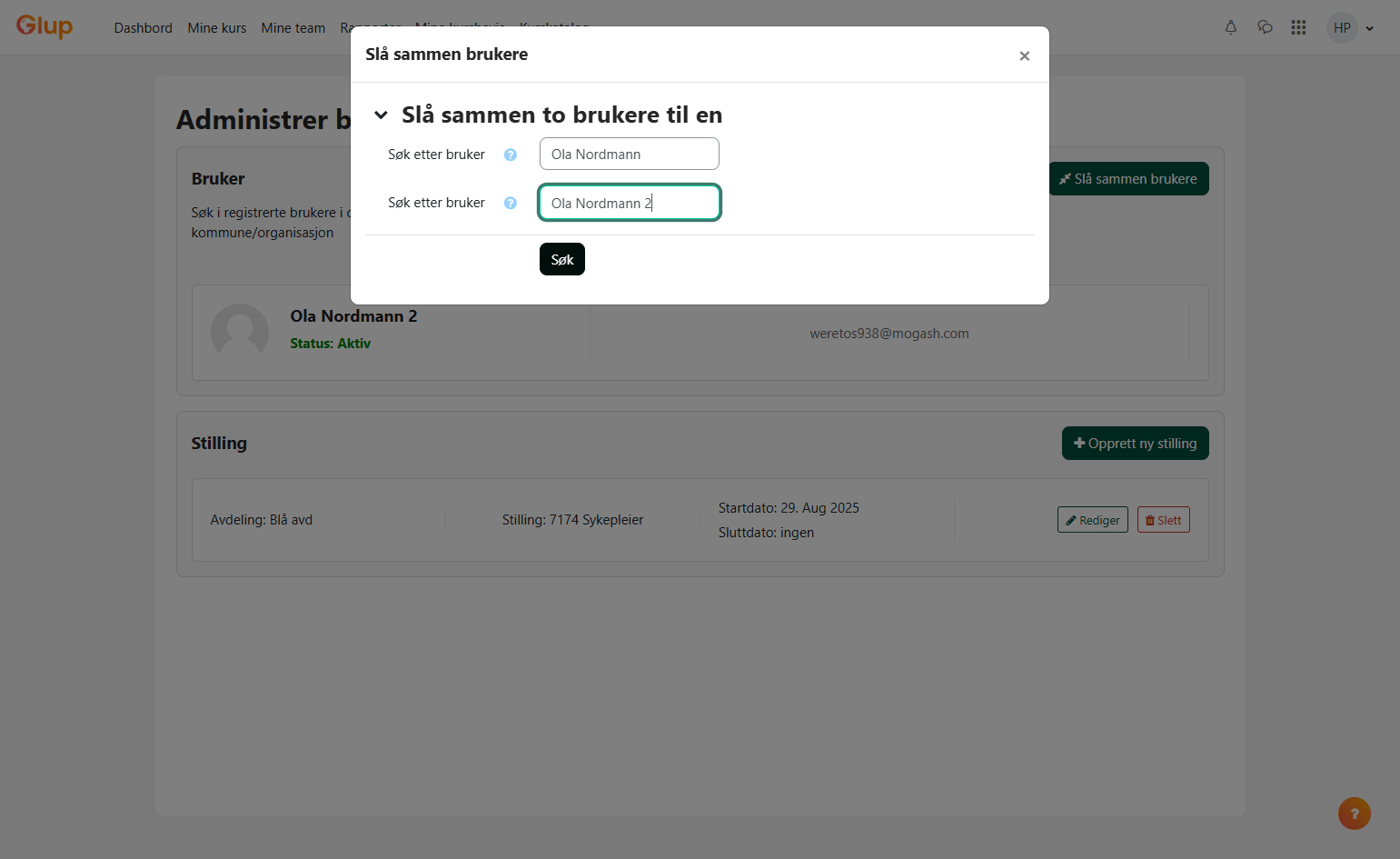
Task: Open the Glup logo home link
Action: pos(45,26)
